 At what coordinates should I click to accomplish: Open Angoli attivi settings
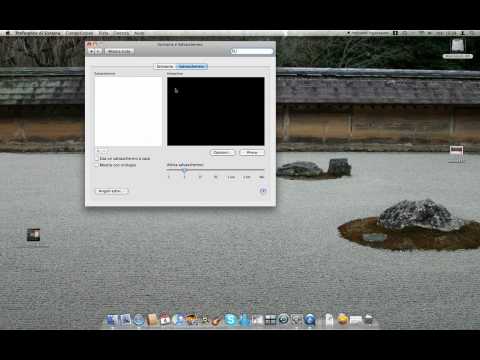(112, 191)
